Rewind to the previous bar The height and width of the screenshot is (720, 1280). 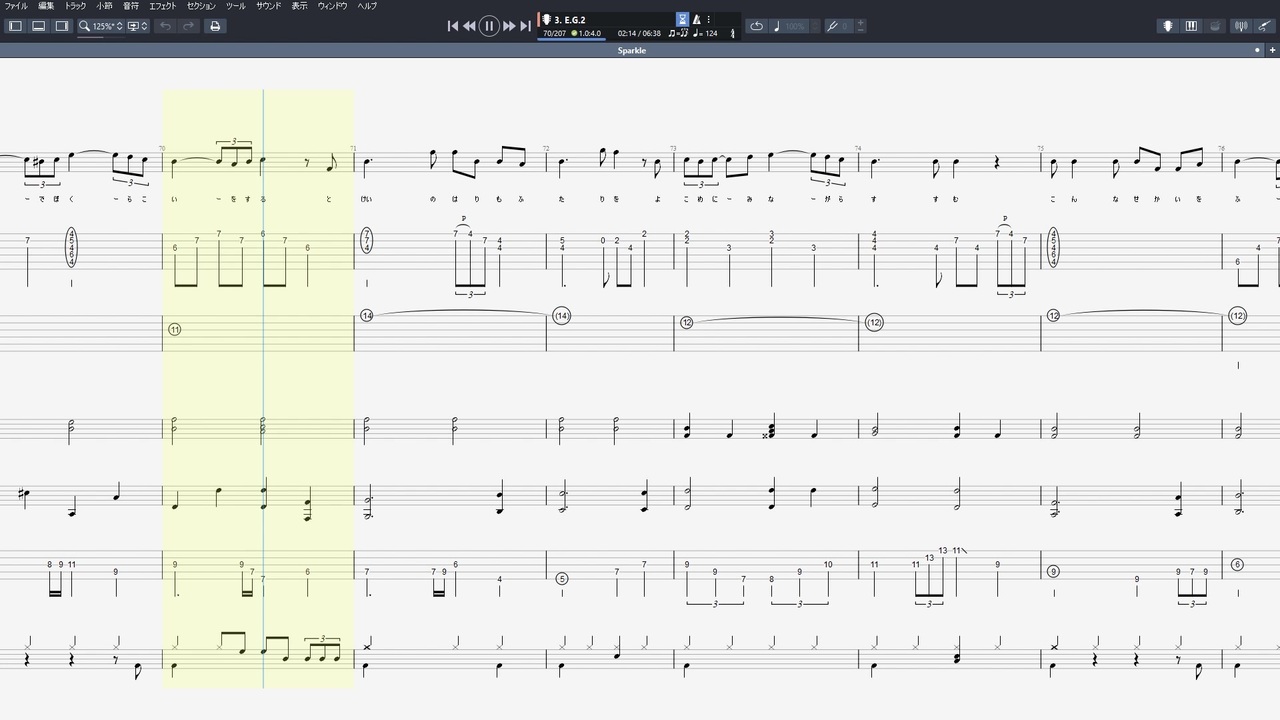coord(469,26)
